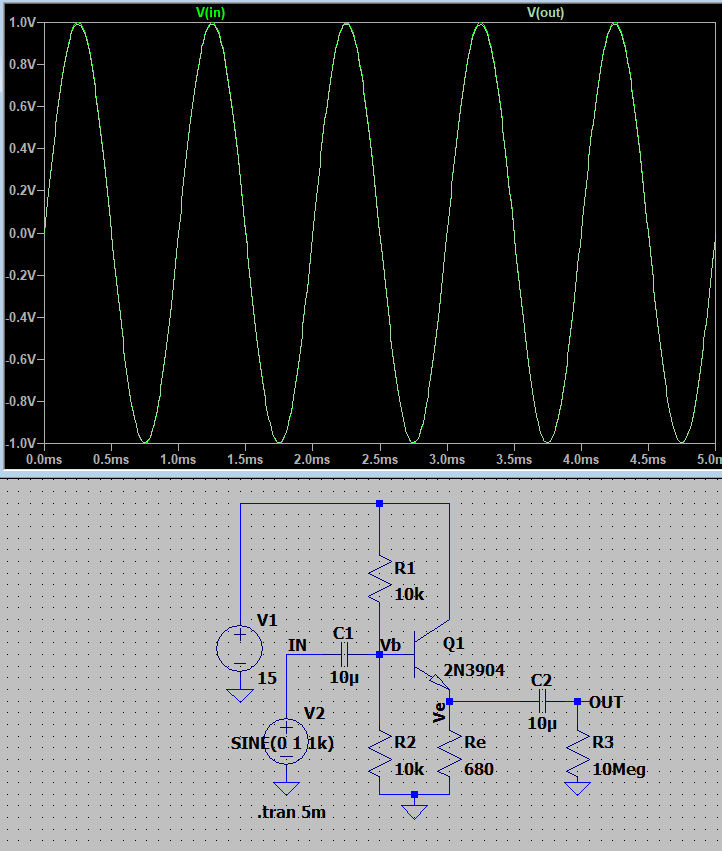Click the ground symbol below V1
The image size is (722, 851).
(x=240, y=695)
